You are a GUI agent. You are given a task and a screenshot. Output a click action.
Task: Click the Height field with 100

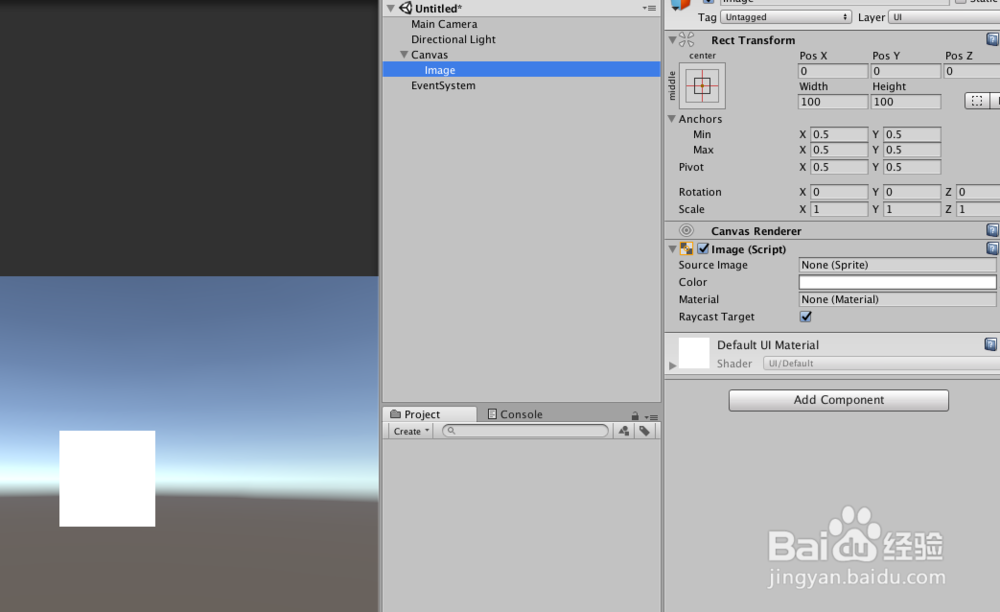point(906,102)
